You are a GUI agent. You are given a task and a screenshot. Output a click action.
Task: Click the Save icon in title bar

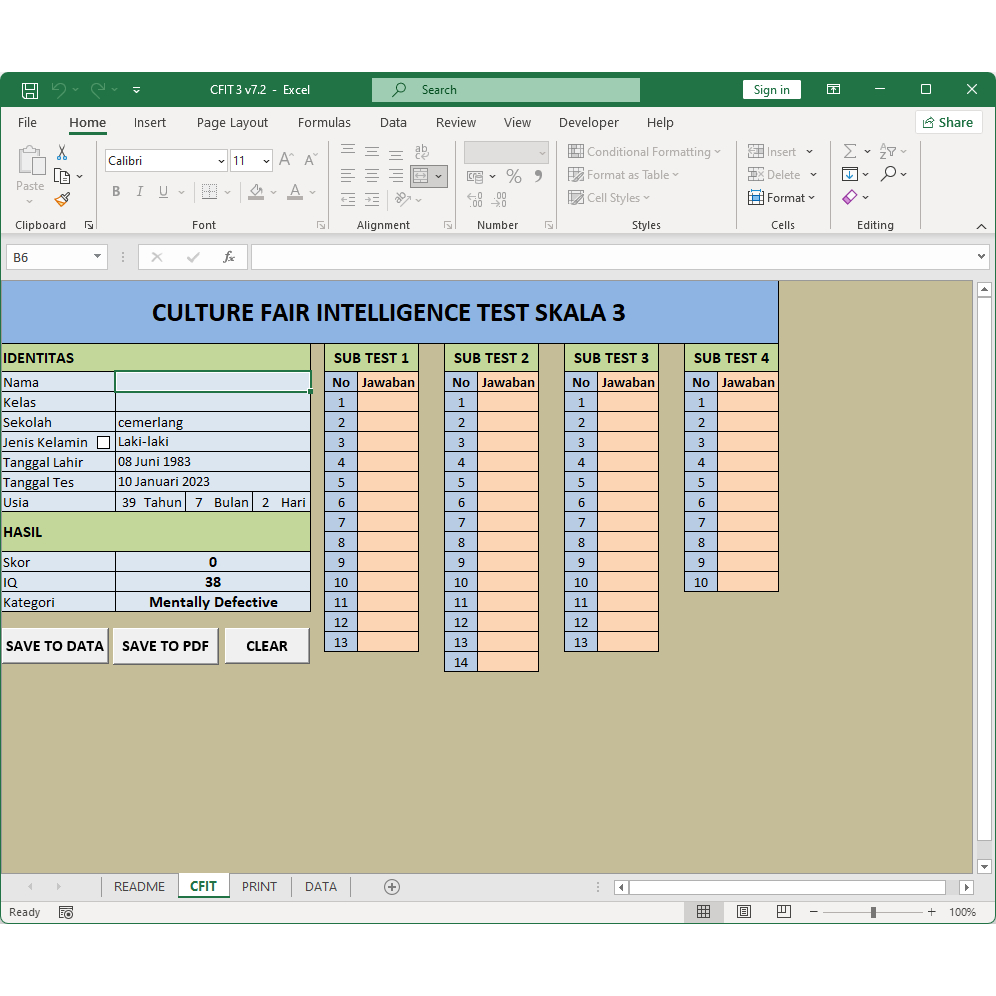(30, 90)
